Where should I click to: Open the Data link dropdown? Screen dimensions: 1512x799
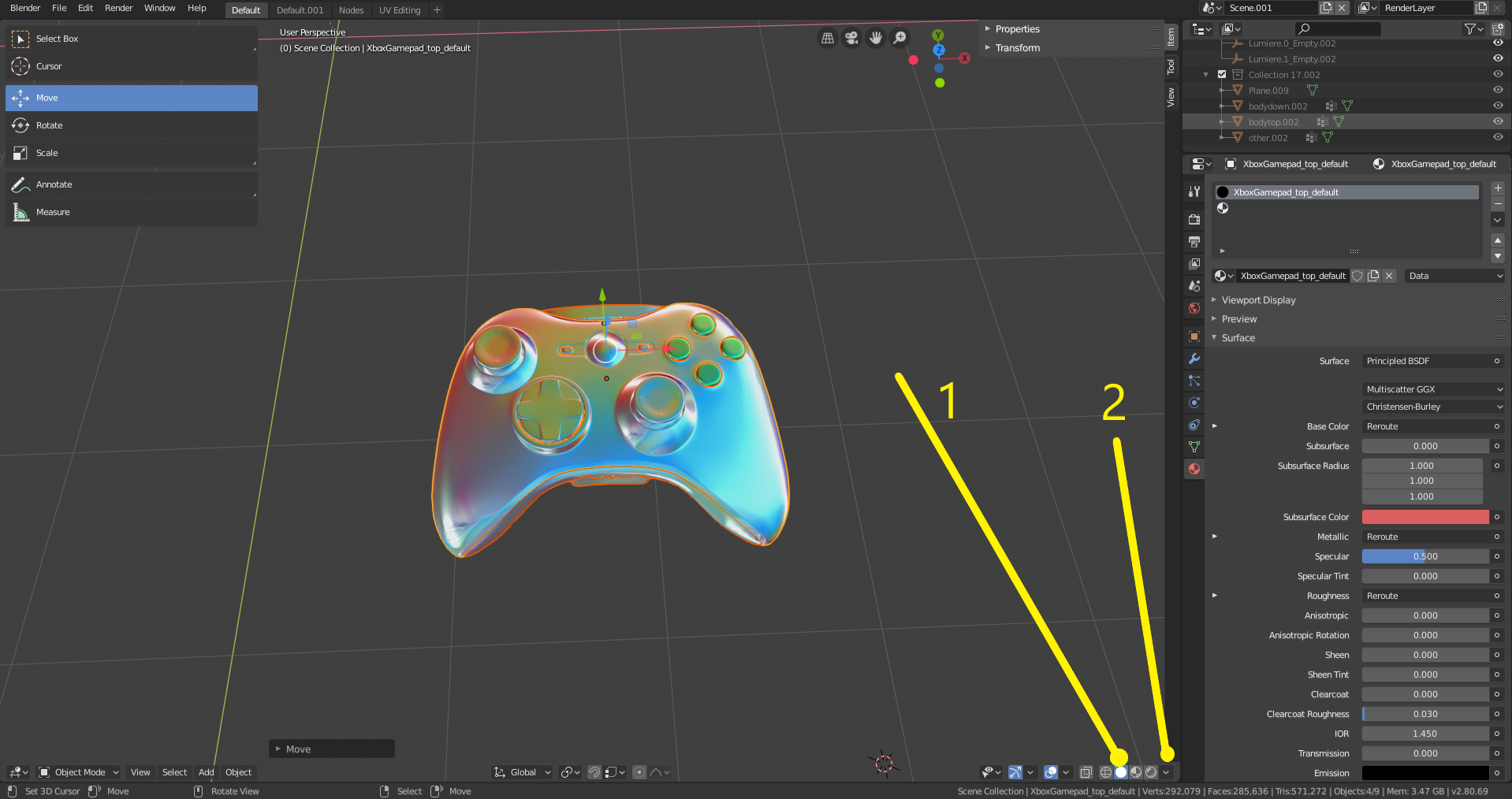coord(1455,276)
